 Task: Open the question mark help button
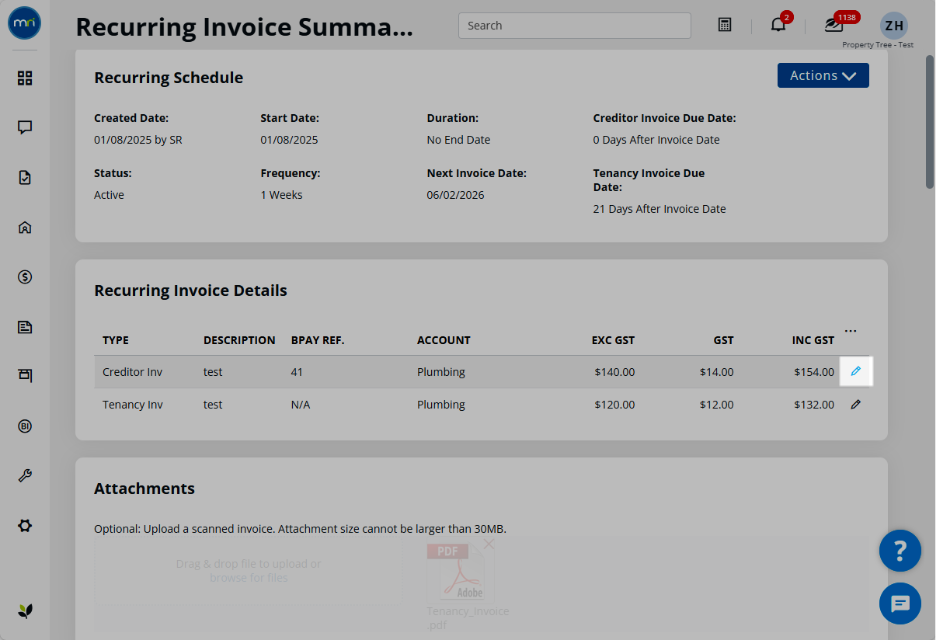(x=900, y=550)
